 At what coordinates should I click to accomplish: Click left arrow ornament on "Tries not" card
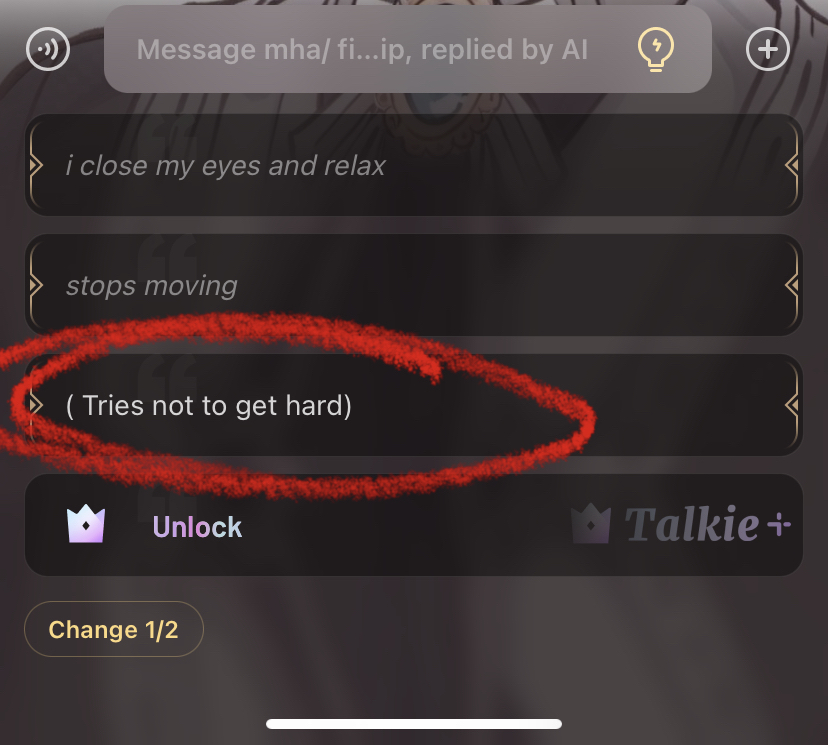[35, 405]
